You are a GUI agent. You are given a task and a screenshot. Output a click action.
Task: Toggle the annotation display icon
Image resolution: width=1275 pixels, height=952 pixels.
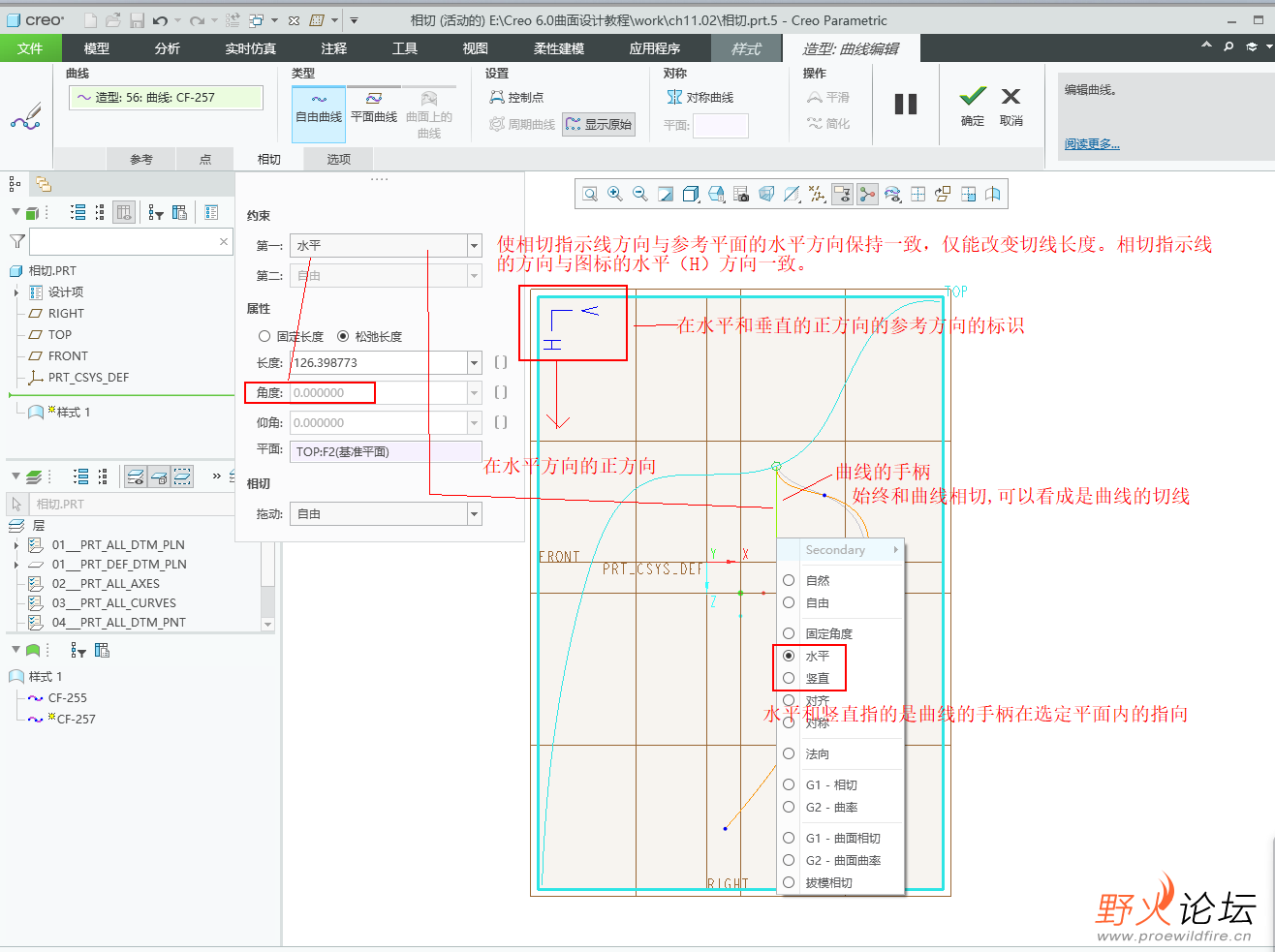coord(842,194)
